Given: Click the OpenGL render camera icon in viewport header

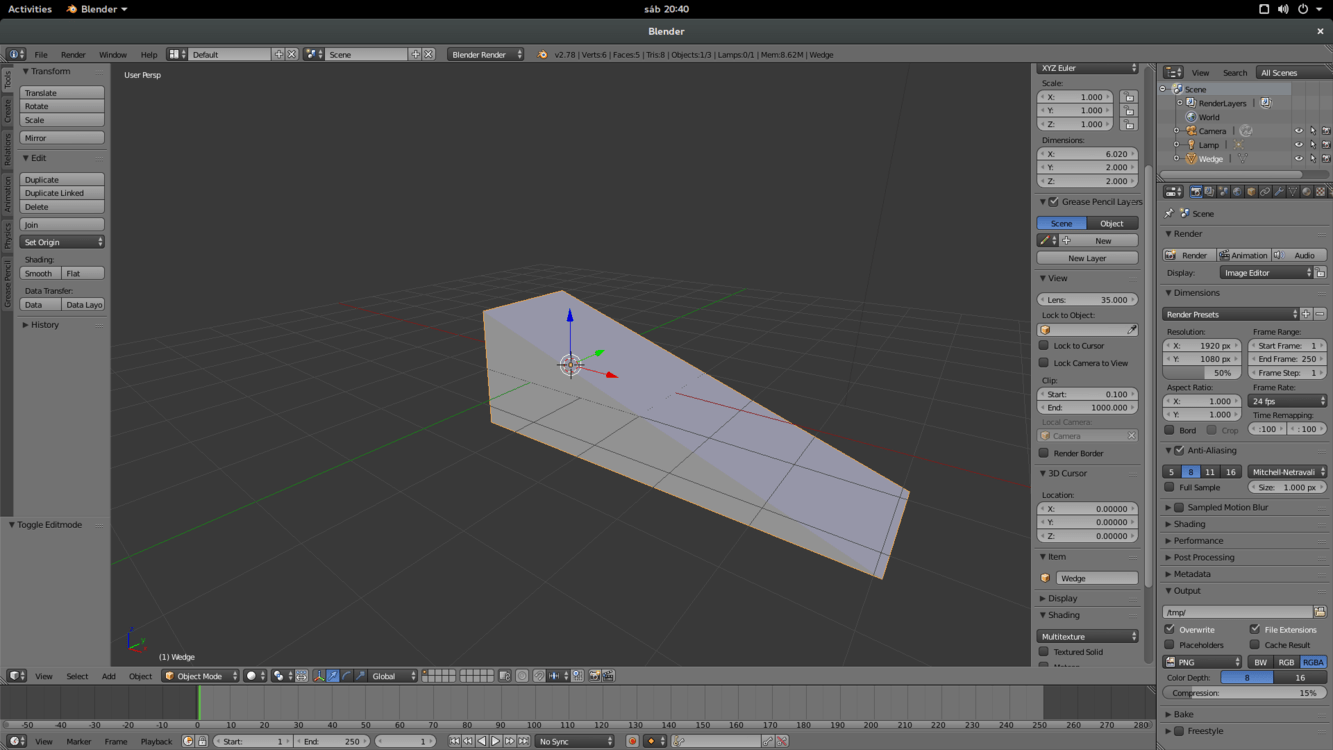Looking at the screenshot, I should tap(594, 676).
